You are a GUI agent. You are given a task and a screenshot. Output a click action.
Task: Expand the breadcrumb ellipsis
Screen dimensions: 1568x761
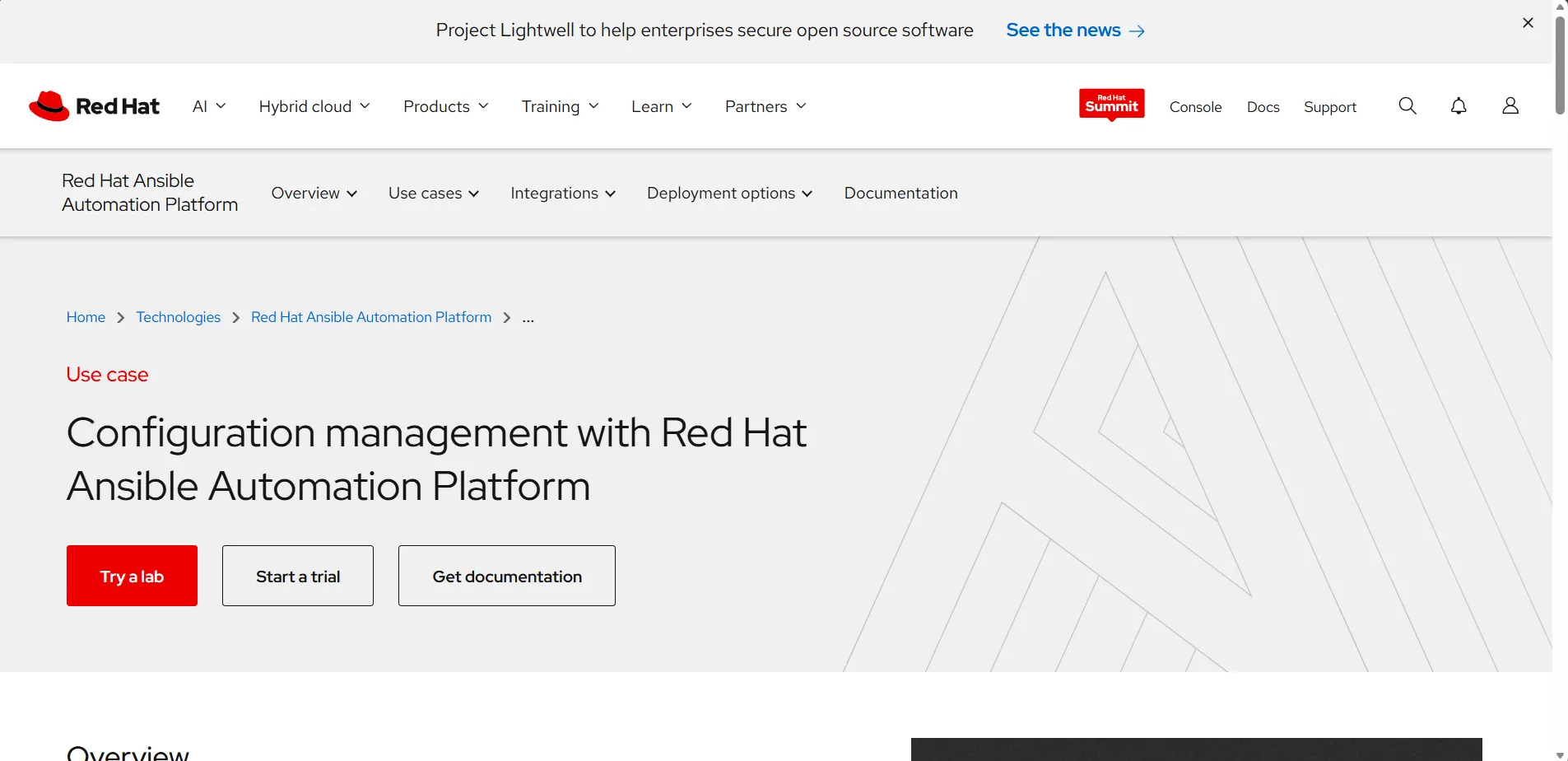(528, 318)
